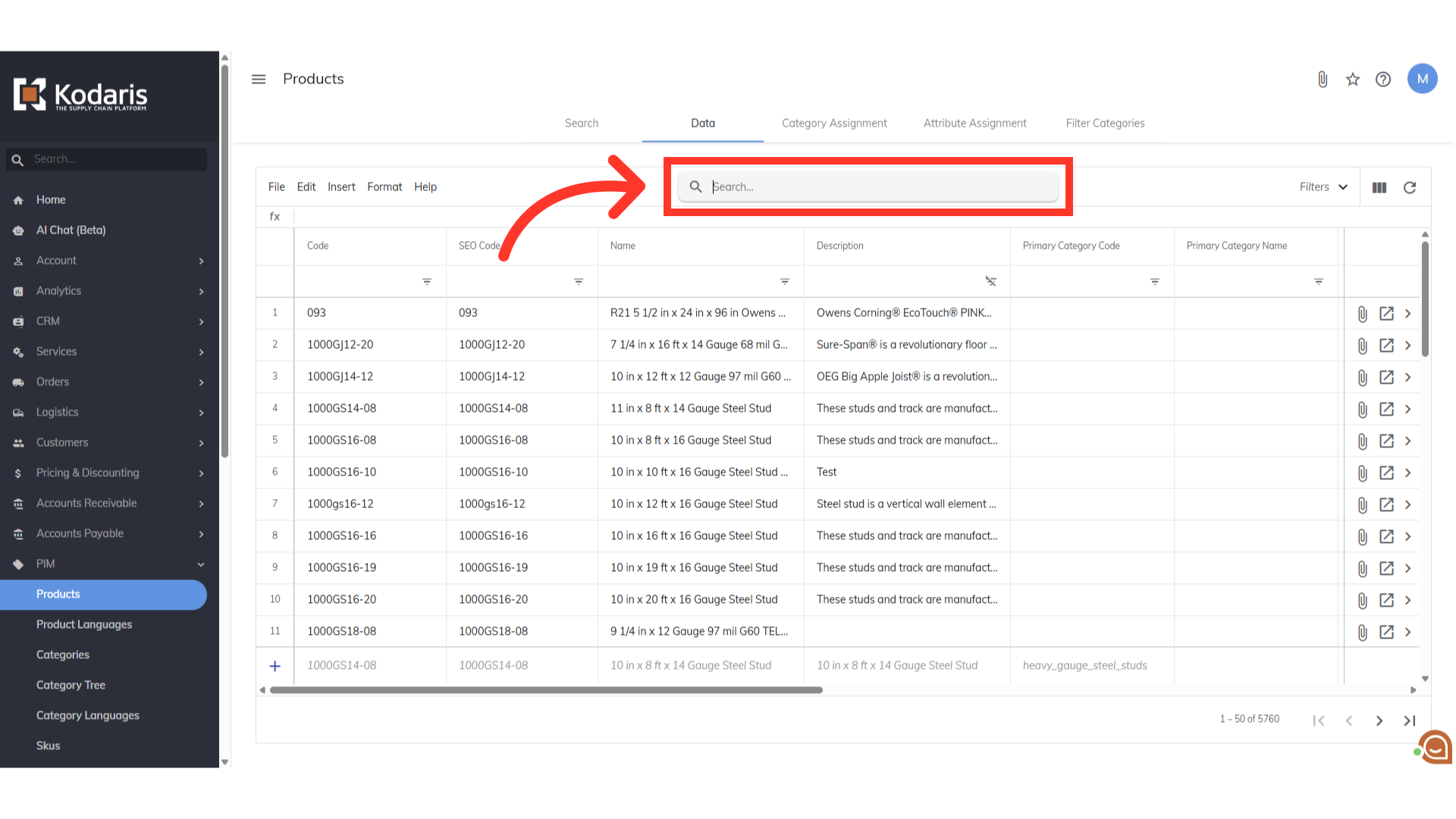Clear the Description column filter
The width and height of the screenshot is (1456, 819).
coord(990,281)
